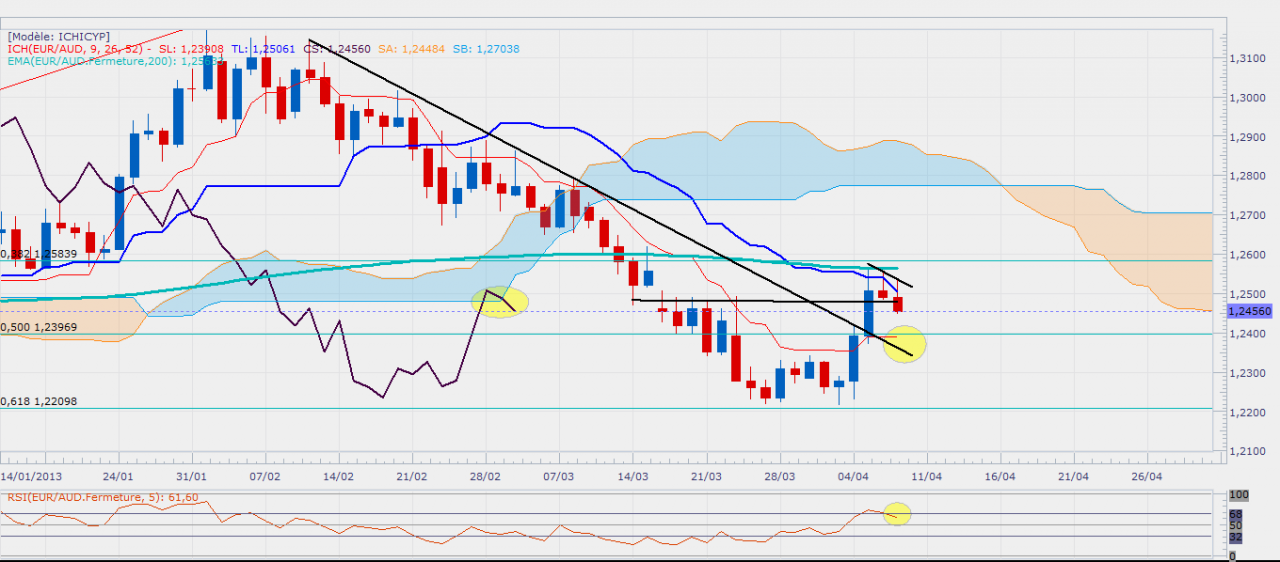Image resolution: width=1280 pixels, height=562 pixels.
Task: Click the 21/03 date on time axis
Action: click(x=705, y=477)
